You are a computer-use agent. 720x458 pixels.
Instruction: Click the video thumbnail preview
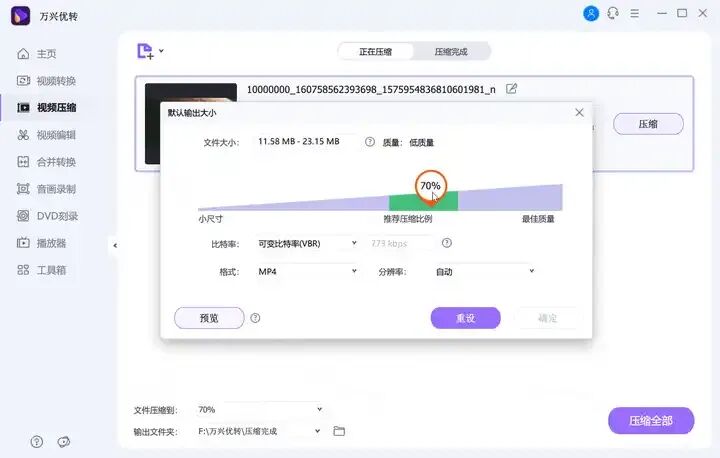pyautogui.click(x=191, y=124)
